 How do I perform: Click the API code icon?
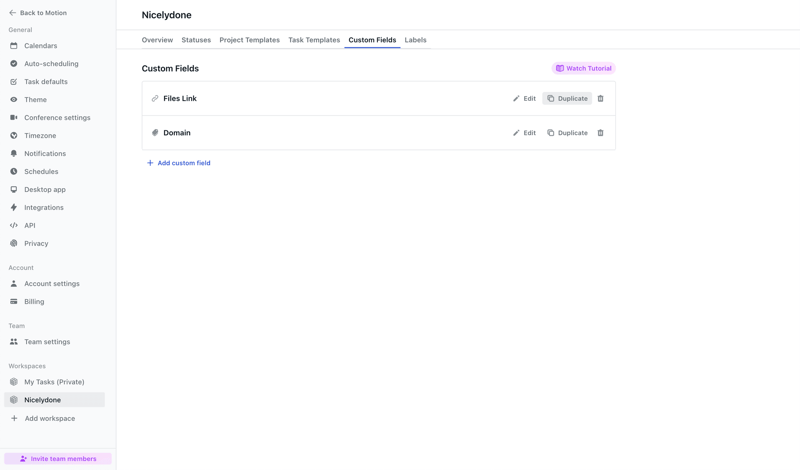(14, 225)
